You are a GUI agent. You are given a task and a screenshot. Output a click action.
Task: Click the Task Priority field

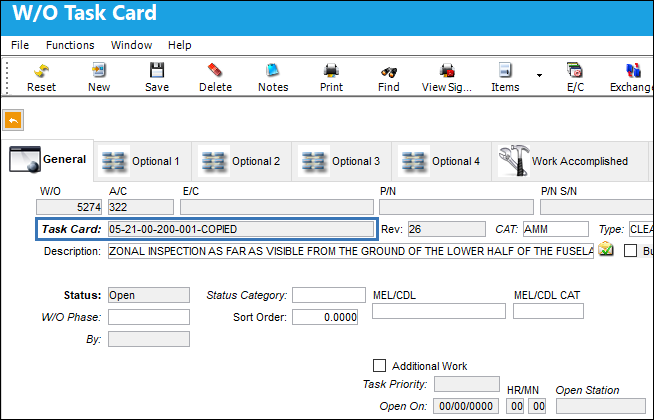pos(467,384)
